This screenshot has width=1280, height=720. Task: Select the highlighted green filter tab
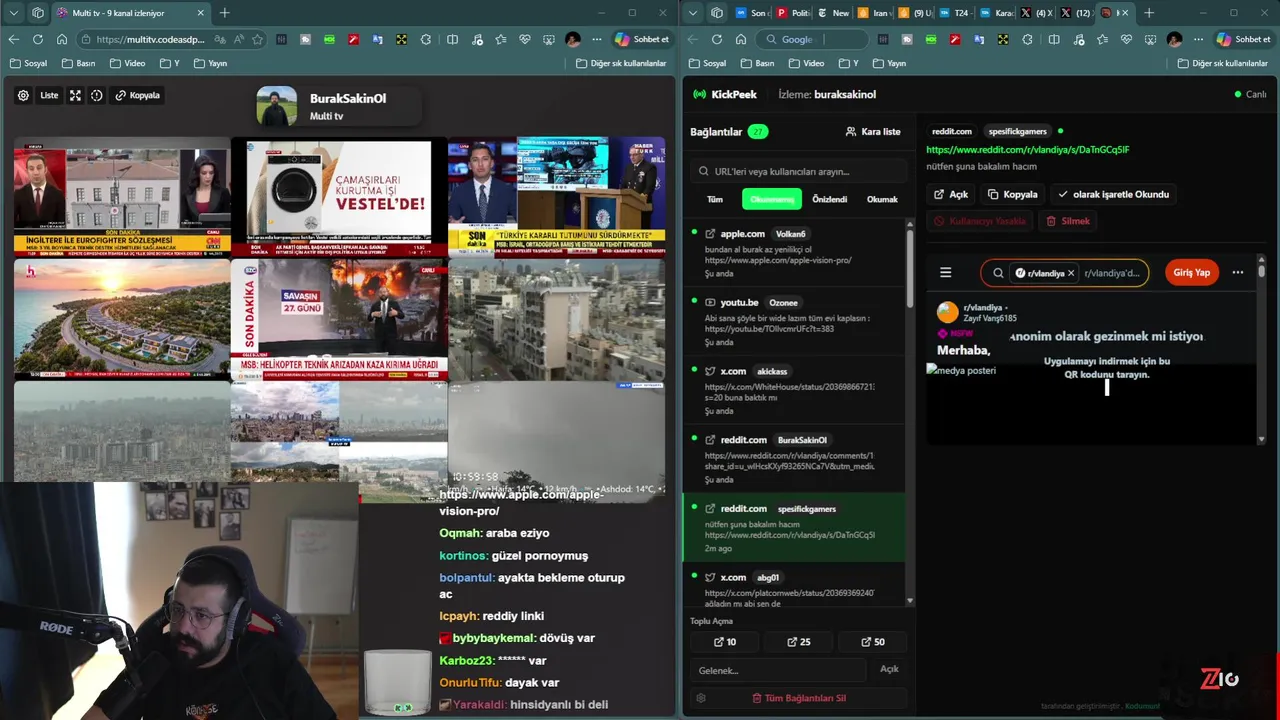(x=772, y=199)
